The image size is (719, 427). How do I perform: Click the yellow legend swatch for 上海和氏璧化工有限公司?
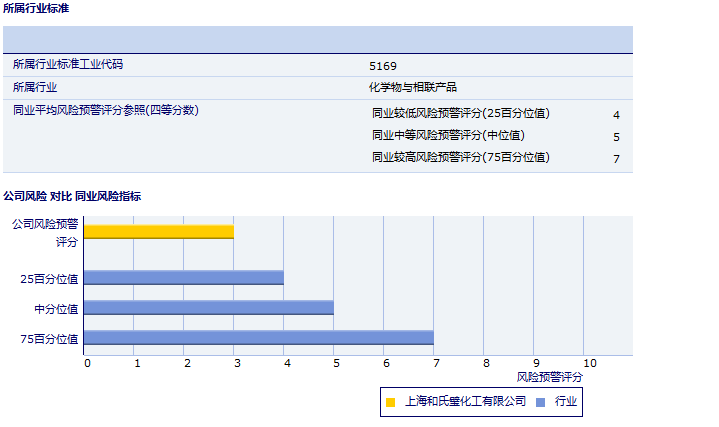[391, 402]
